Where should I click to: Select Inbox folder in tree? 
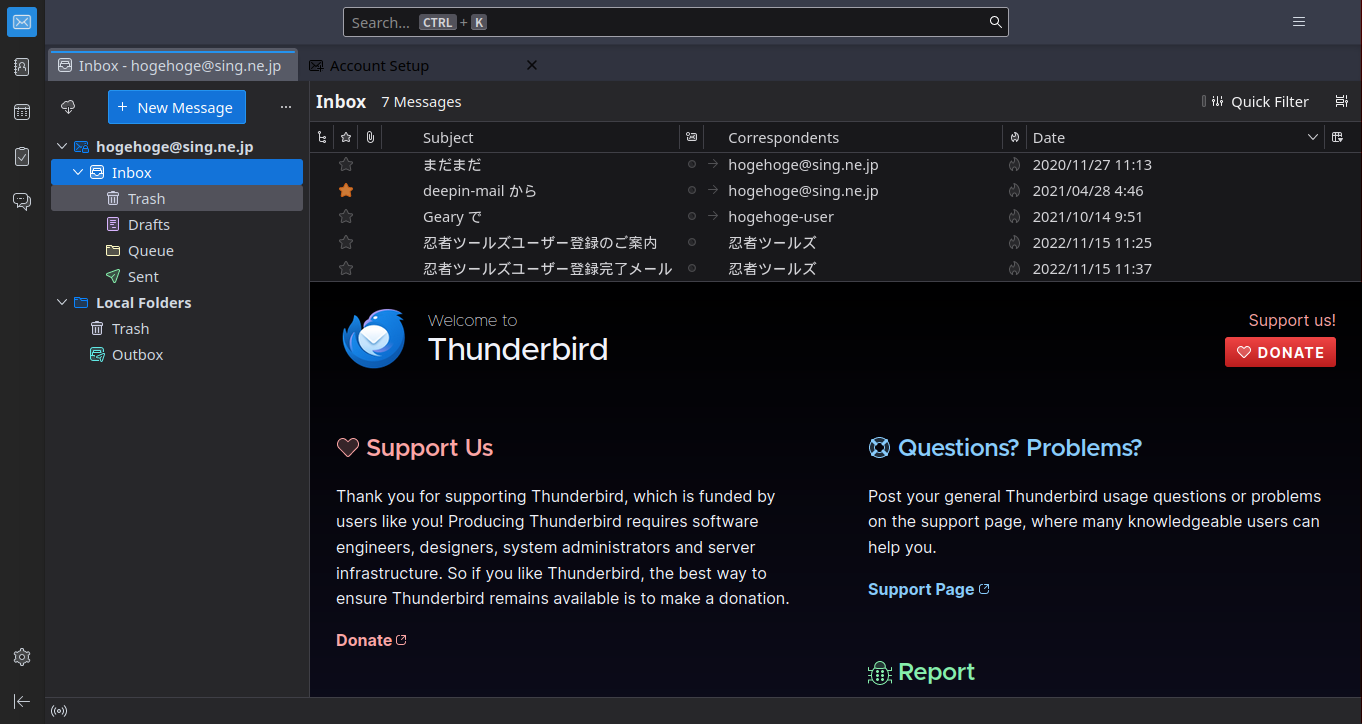click(x=177, y=172)
